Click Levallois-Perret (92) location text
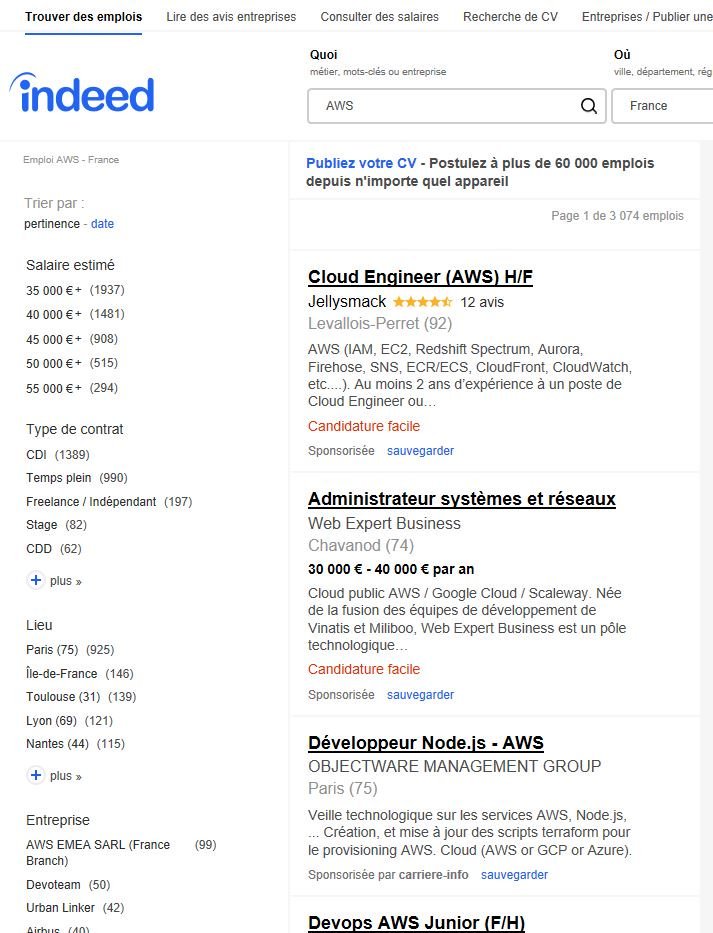 [x=380, y=324]
